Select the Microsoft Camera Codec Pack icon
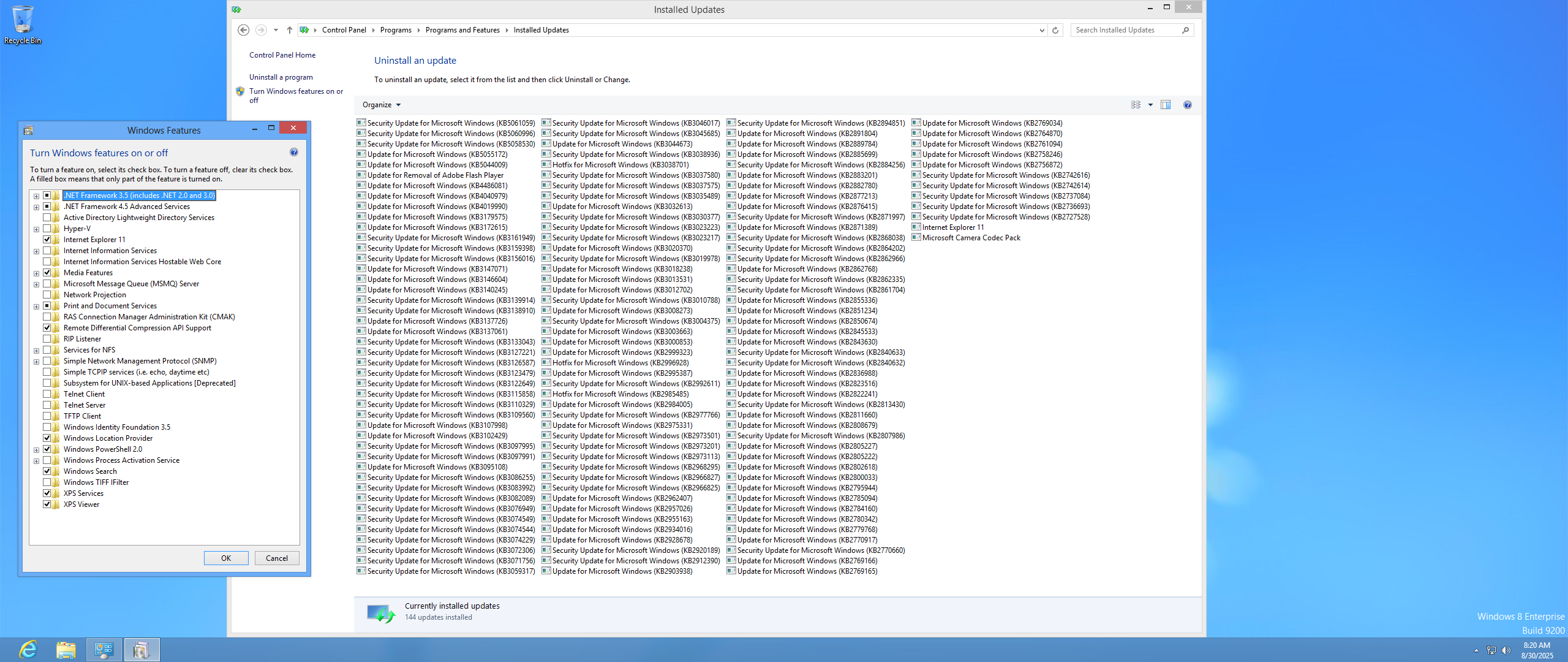Viewport: 1568px width, 662px height. (x=916, y=237)
